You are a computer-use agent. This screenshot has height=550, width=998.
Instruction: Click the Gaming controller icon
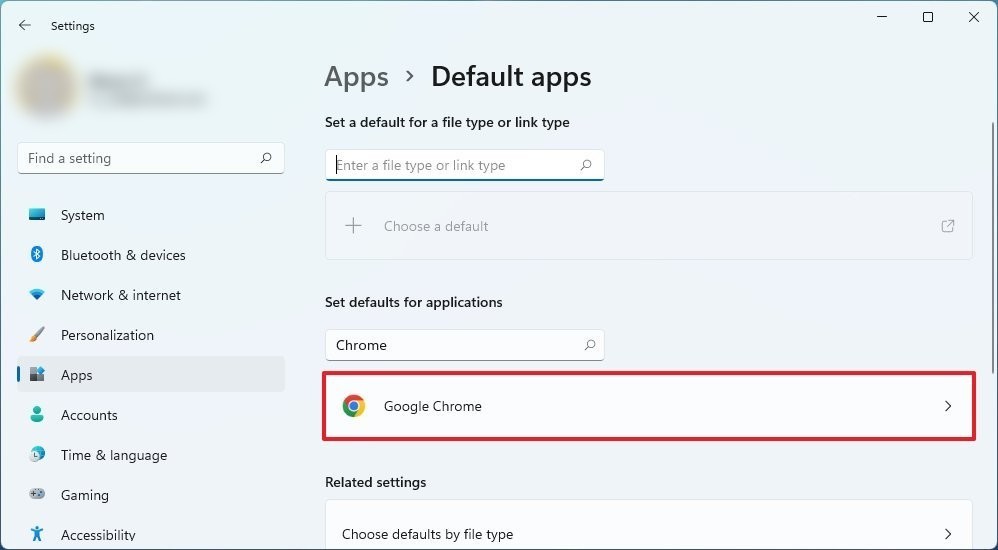37,494
